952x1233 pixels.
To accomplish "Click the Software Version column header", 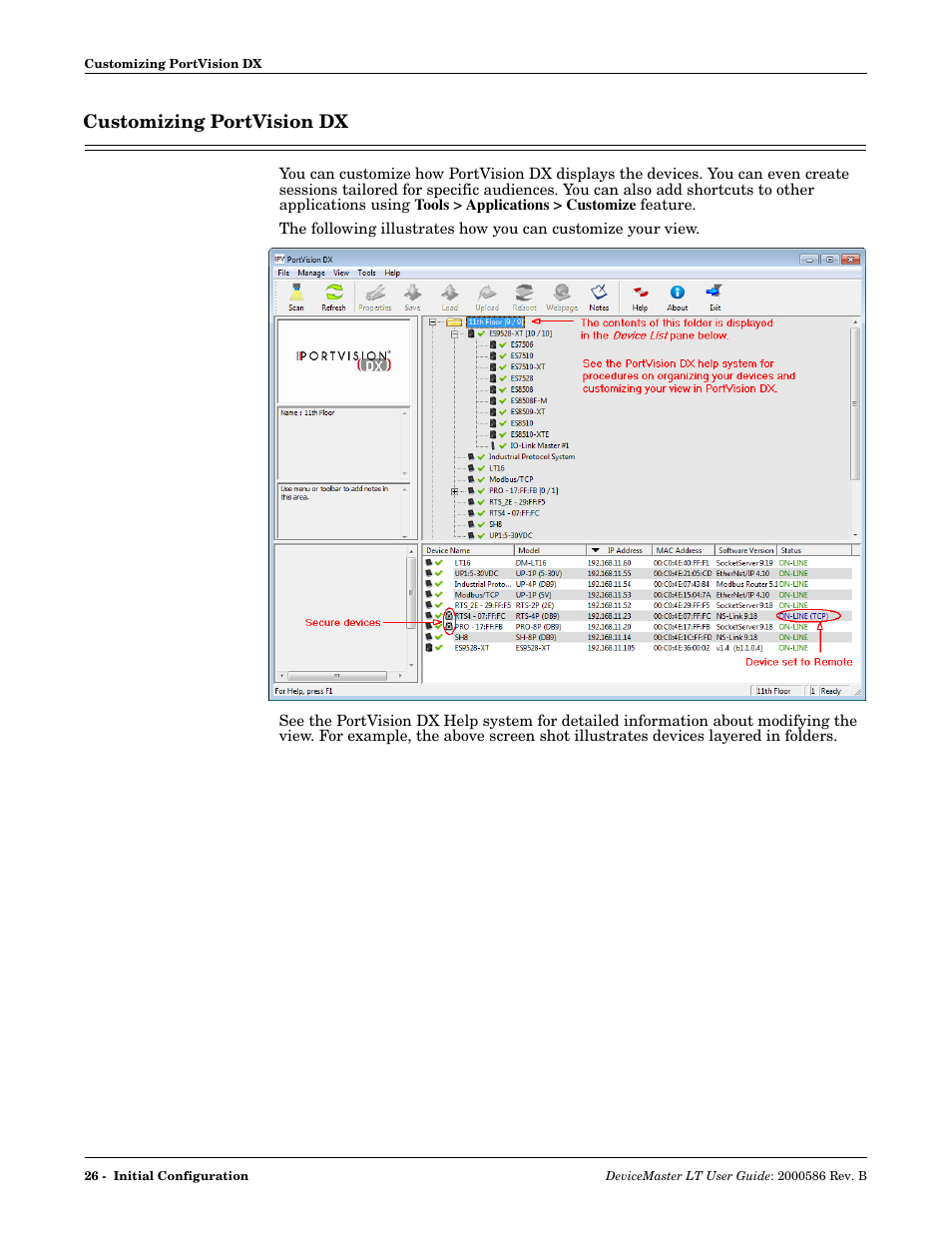I will click(745, 550).
